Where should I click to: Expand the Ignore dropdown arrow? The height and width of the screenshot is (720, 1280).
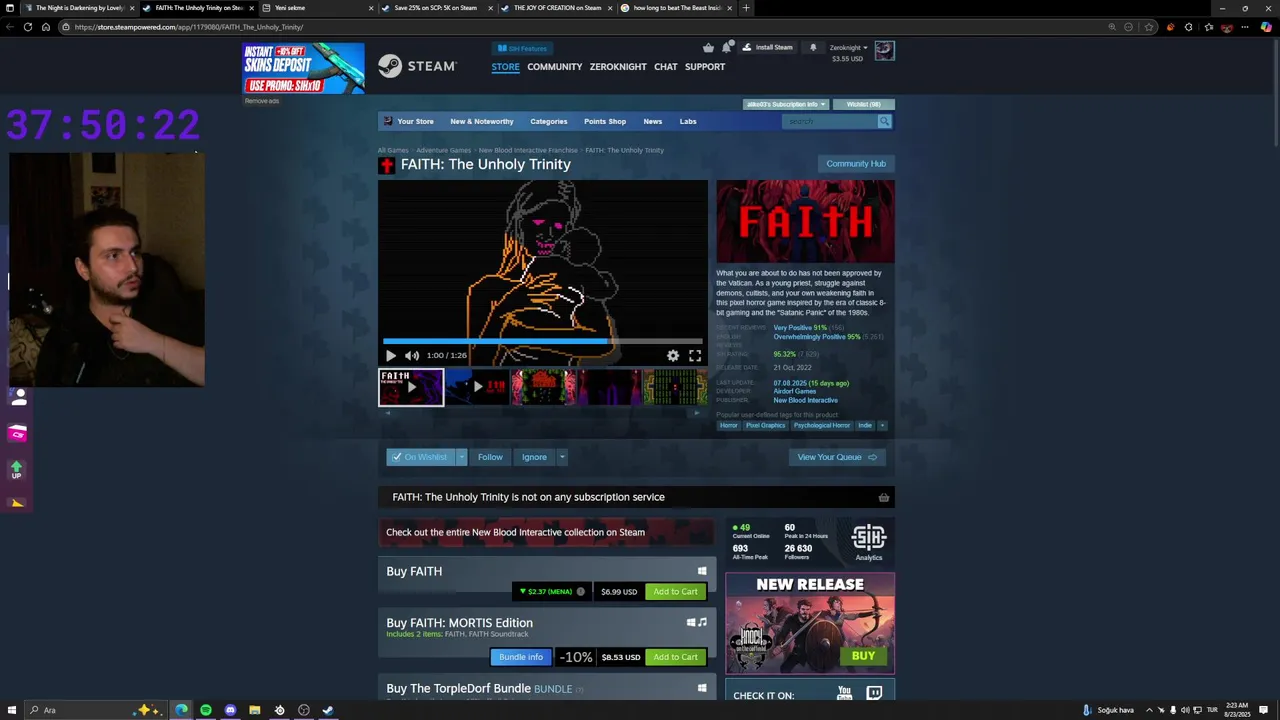click(562, 457)
